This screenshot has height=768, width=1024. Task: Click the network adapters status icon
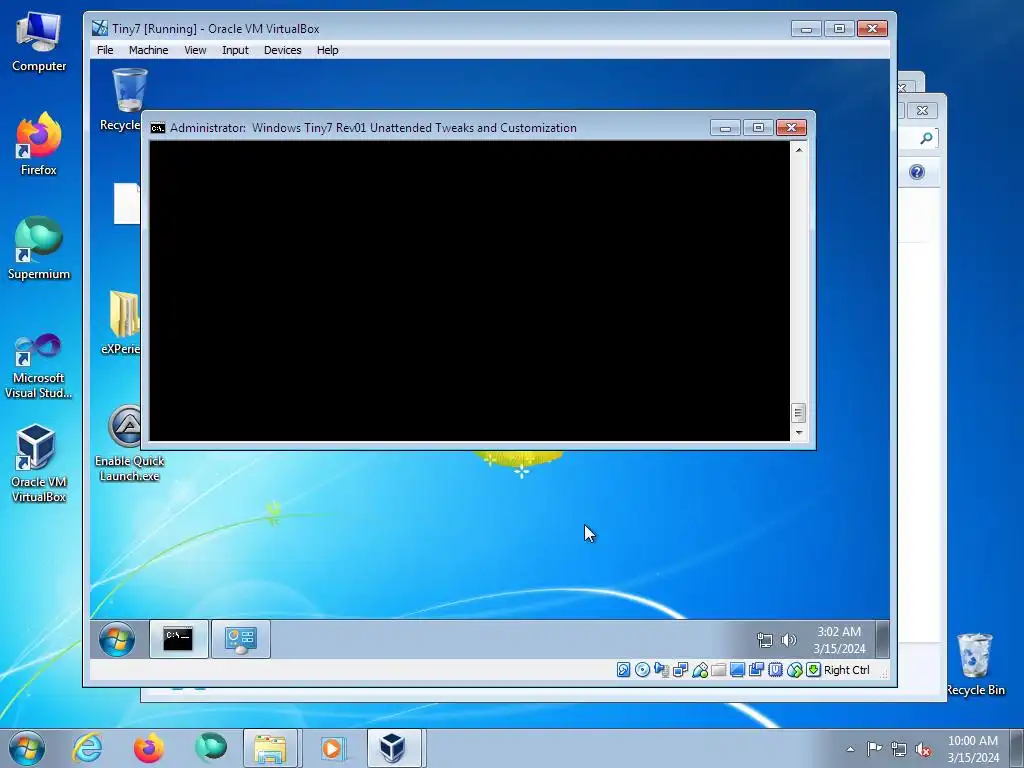point(680,670)
